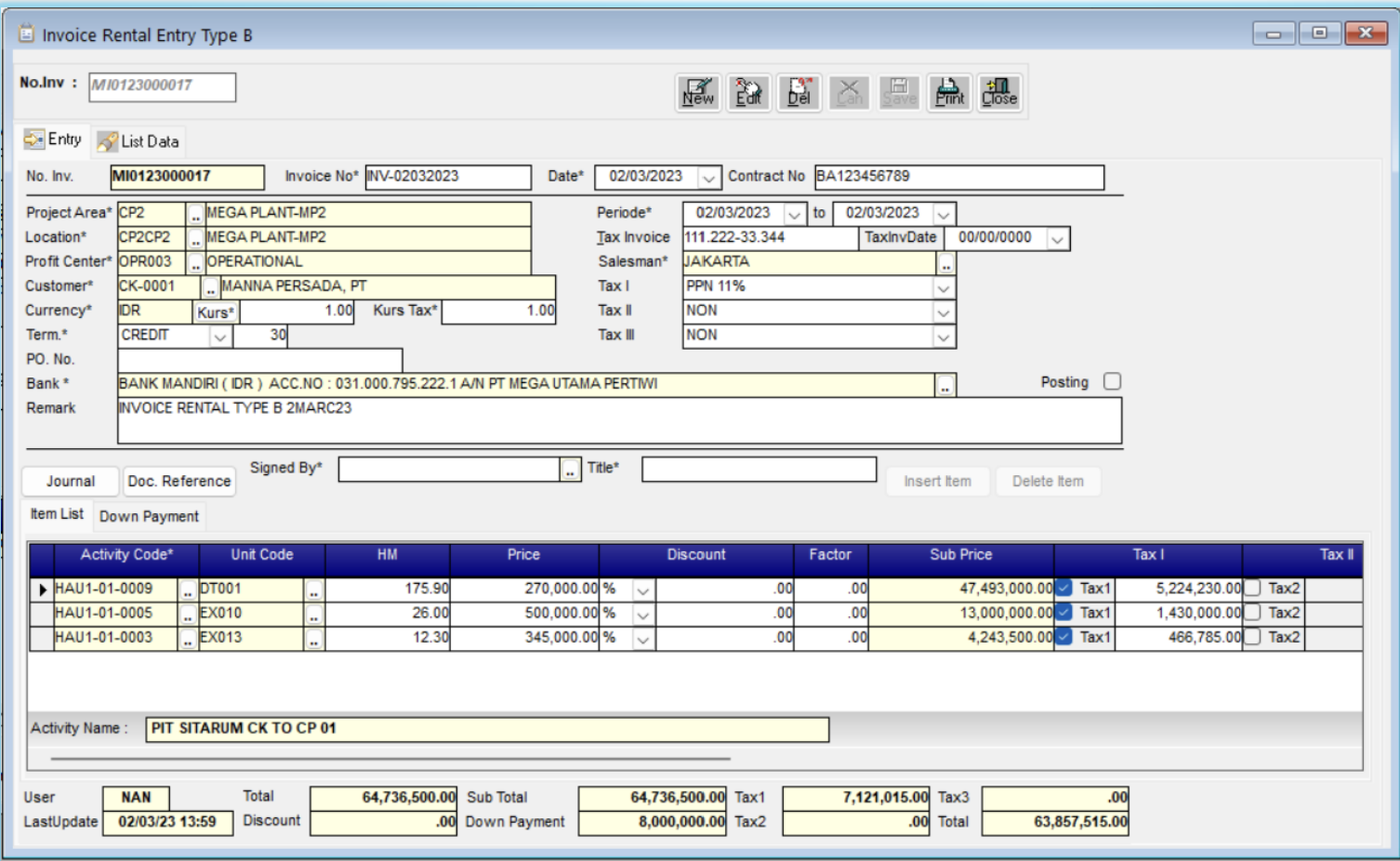This screenshot has width=1400, height=861.
Task: Click the Close toolbar icon
Action: point(999,93)
